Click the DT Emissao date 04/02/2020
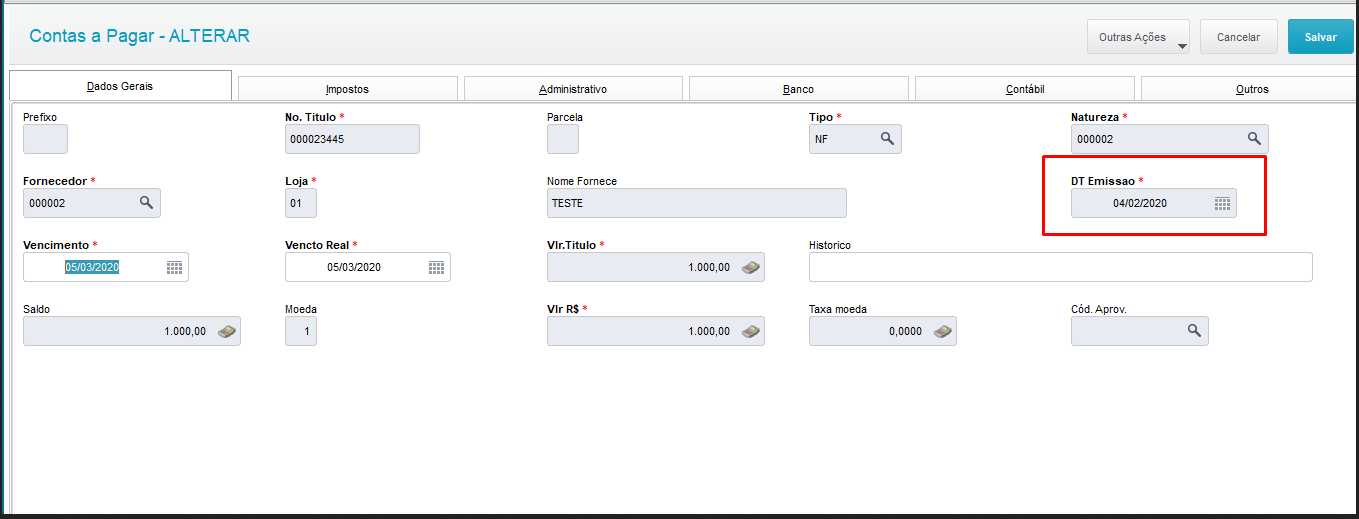 [x=1153, y=203]
